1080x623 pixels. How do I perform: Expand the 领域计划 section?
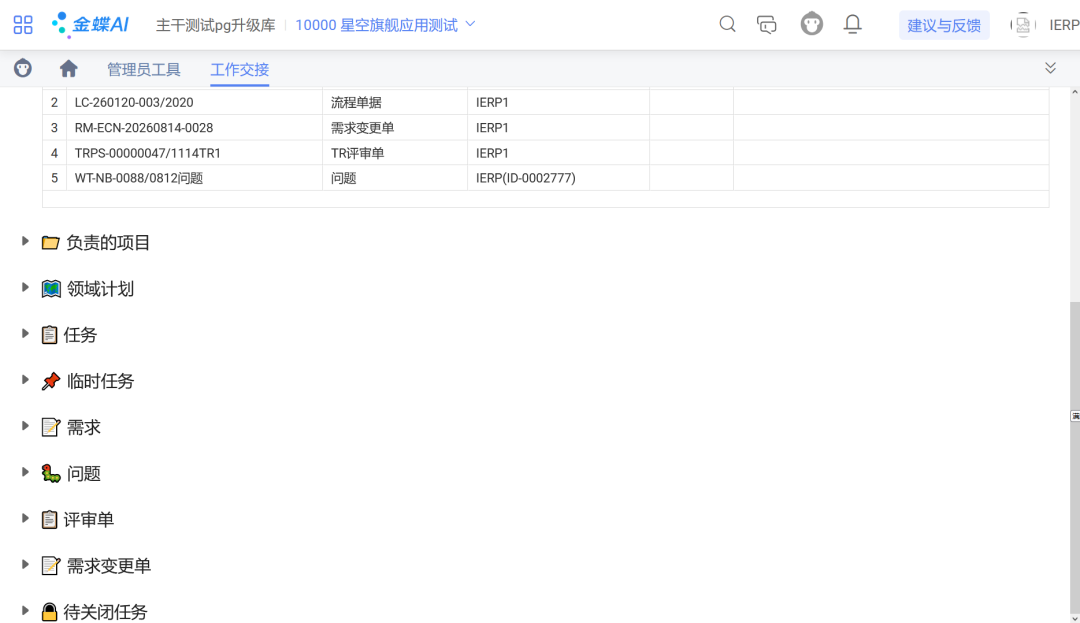pyautogui.click(x=25, y=288)
